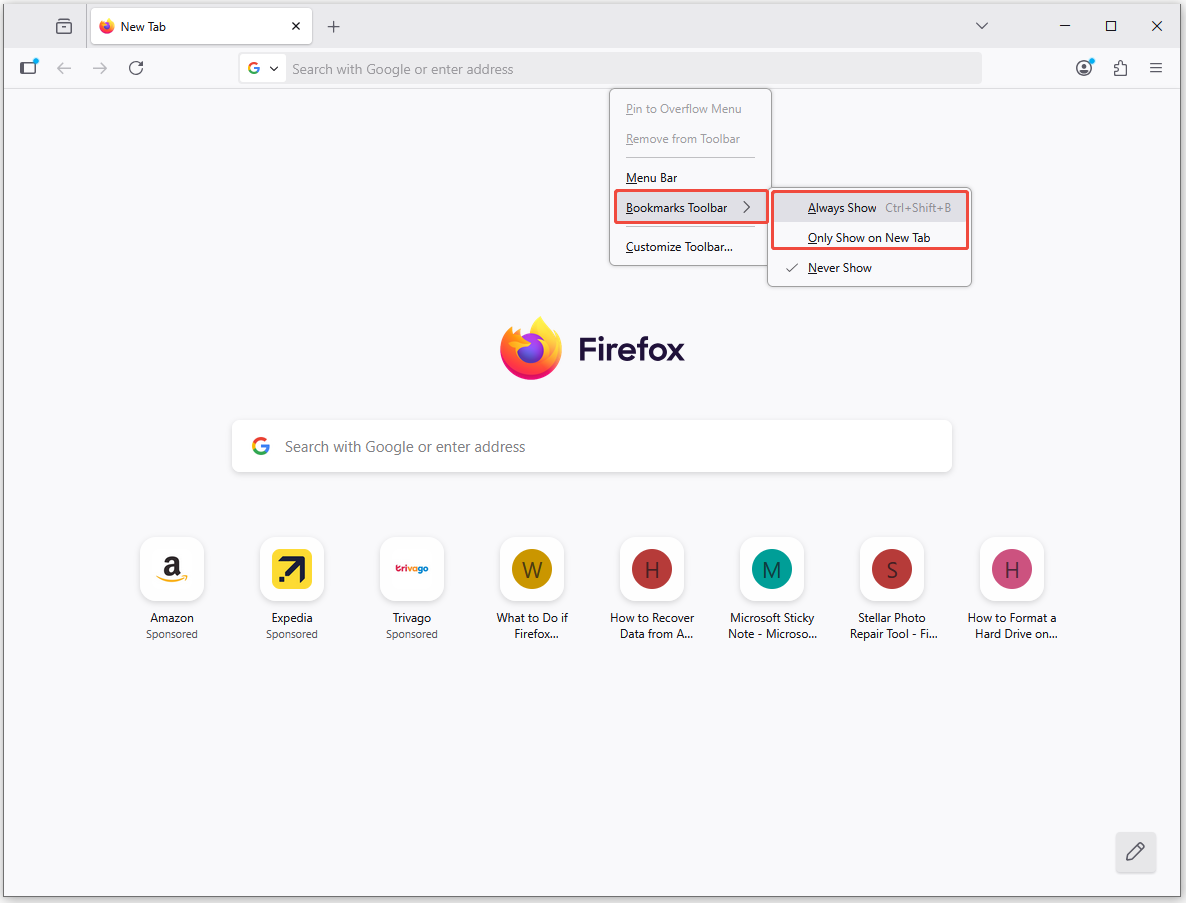Image resolution: width=1186 pixels, height=903 pixels.
Task: Select Menu Bar in the context menu
Action: click(651, 177)
